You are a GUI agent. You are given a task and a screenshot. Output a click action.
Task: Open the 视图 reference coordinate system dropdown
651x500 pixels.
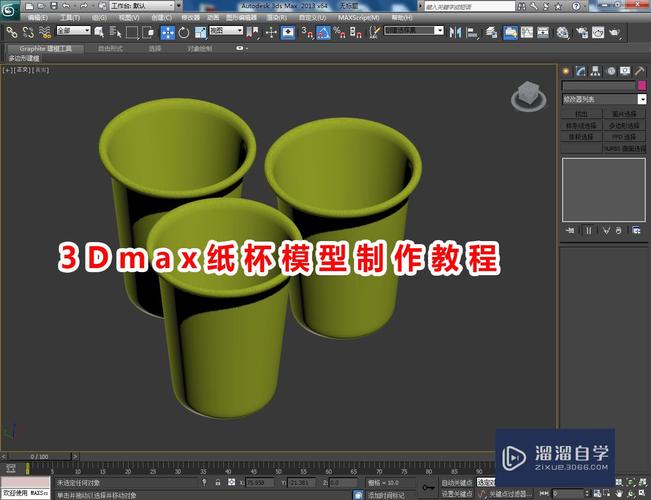click(x=224, y=31)
